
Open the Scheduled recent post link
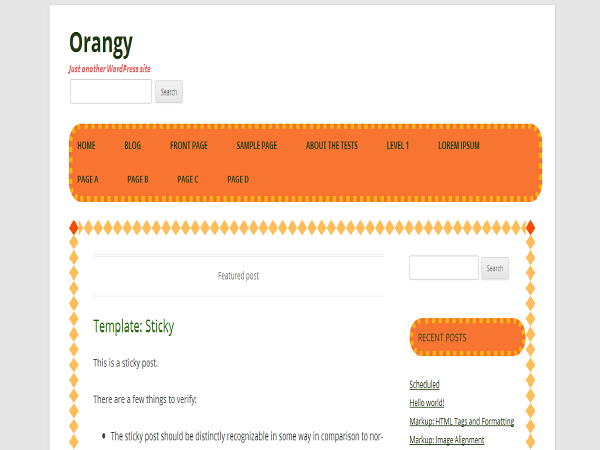tap(424, 384)
